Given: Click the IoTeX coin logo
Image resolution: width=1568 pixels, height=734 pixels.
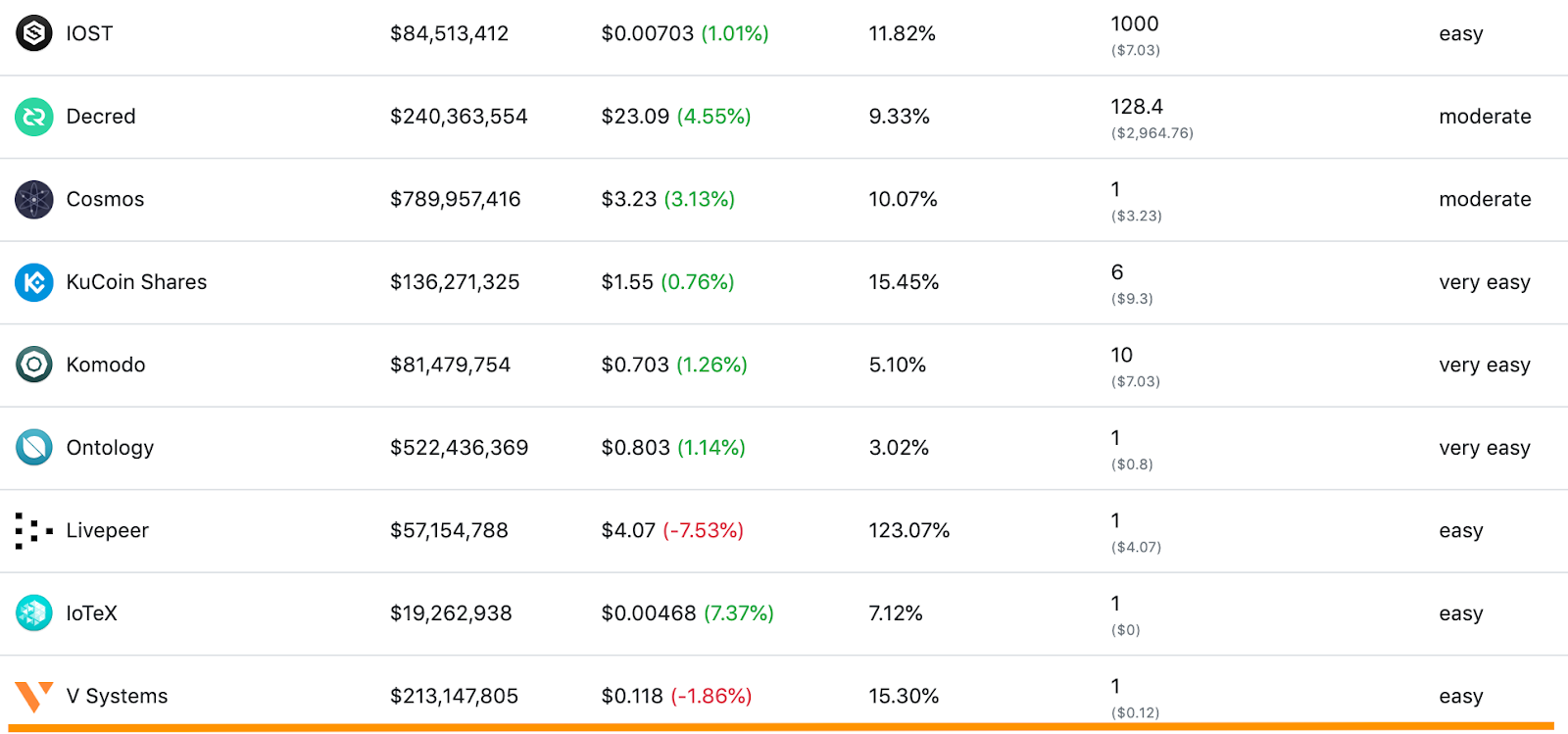Looking at the screenshot, I should coord(34,613).
